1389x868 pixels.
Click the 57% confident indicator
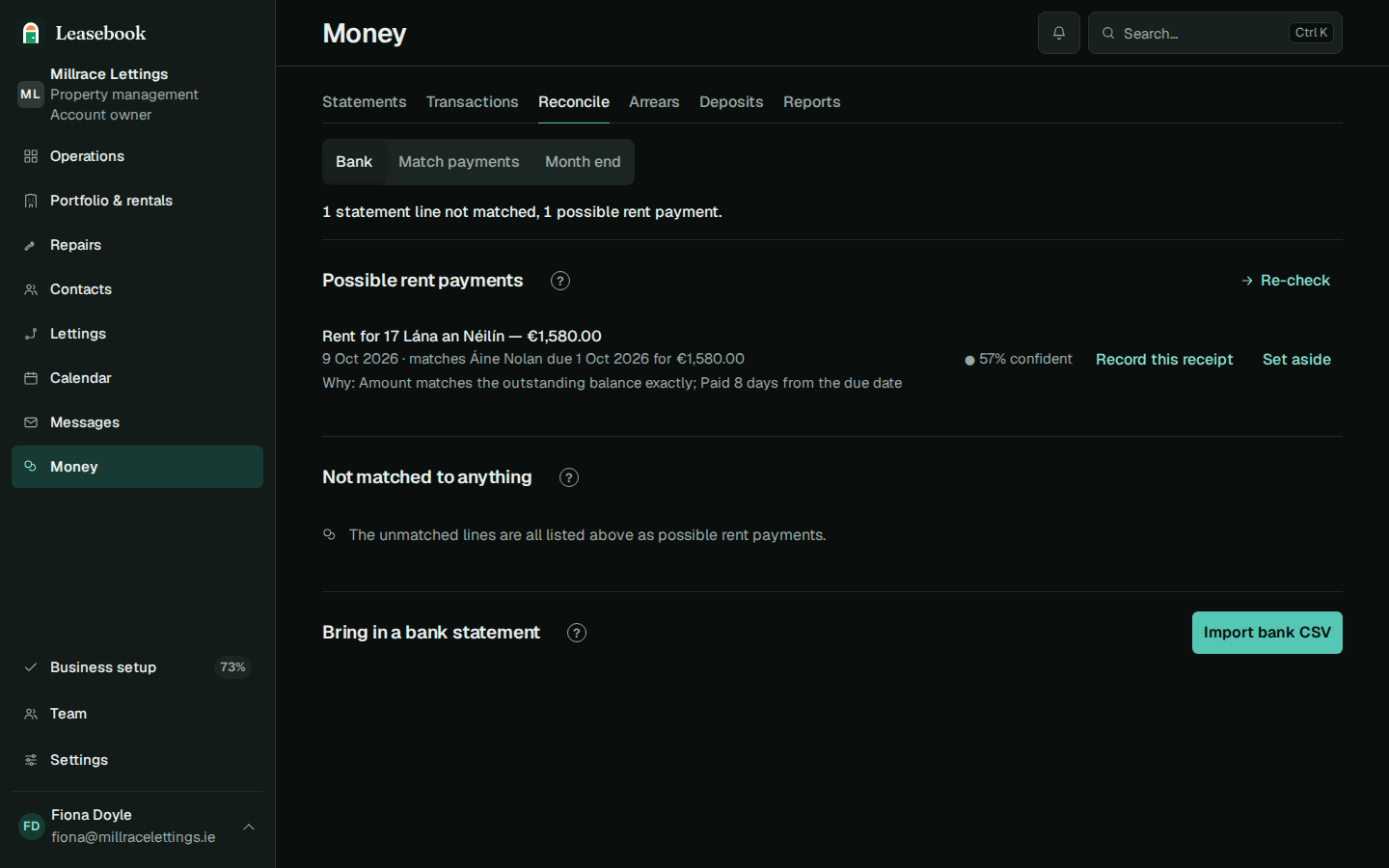(x=1019, y=359)
